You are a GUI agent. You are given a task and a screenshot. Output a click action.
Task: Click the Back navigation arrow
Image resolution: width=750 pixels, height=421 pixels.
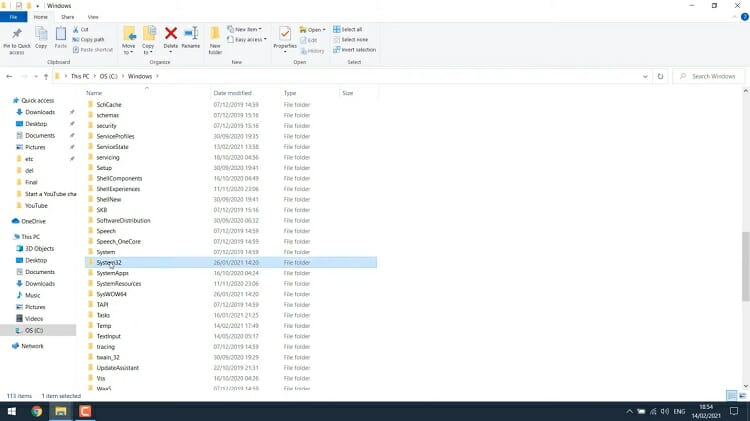click(9, 76)
